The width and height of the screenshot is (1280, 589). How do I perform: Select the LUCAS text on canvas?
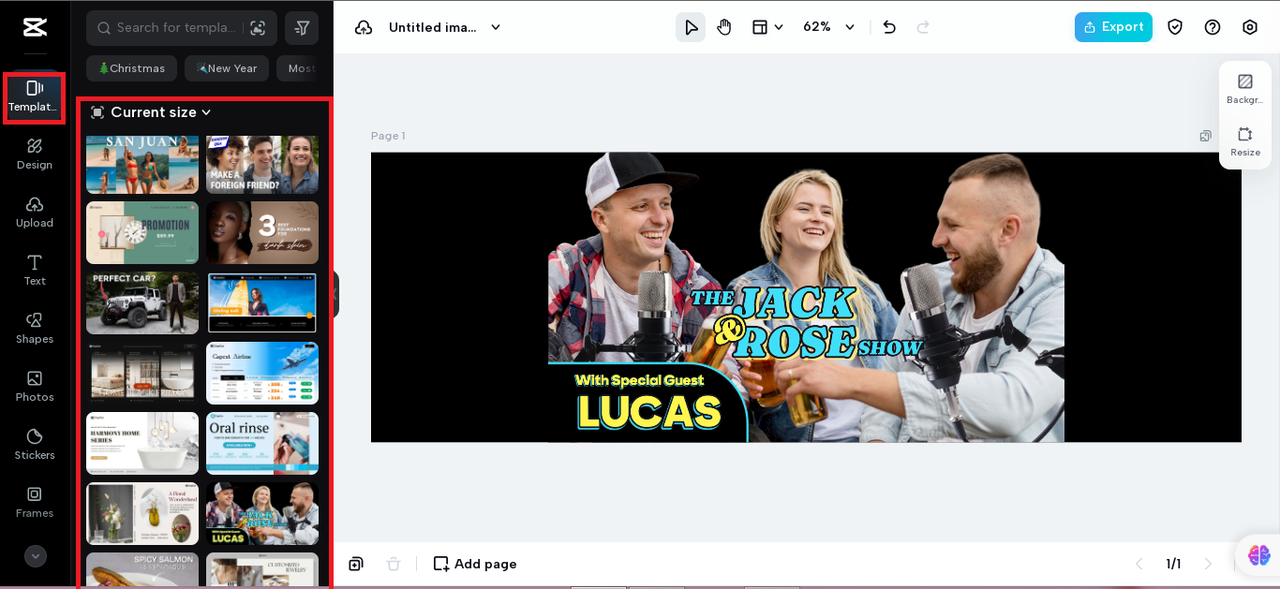(649, 412)
